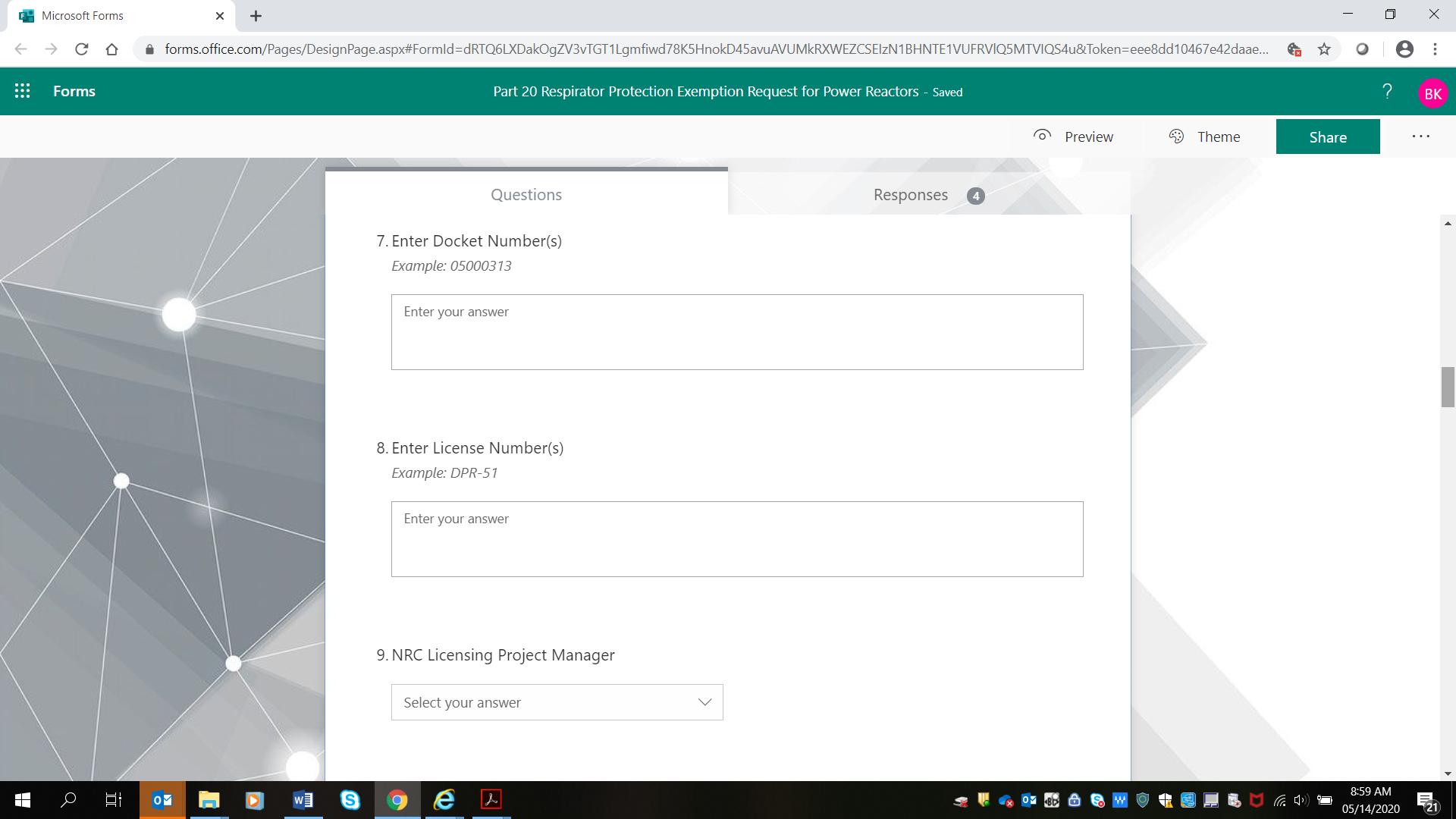Click the page's vertical scrollbar thumb
Screen dimensions: 1456x819
tap(1448, 387)
